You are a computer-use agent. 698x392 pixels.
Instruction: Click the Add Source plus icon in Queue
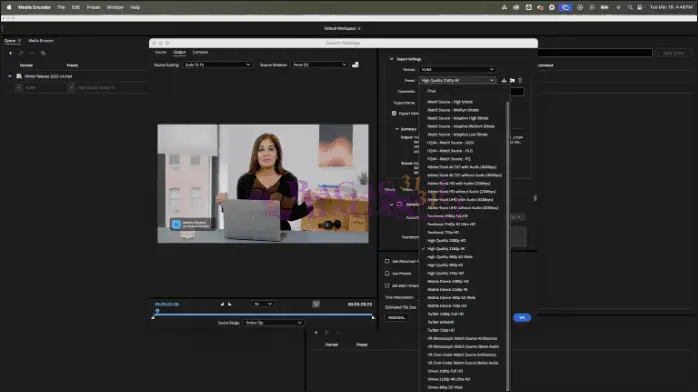point(10,53)
